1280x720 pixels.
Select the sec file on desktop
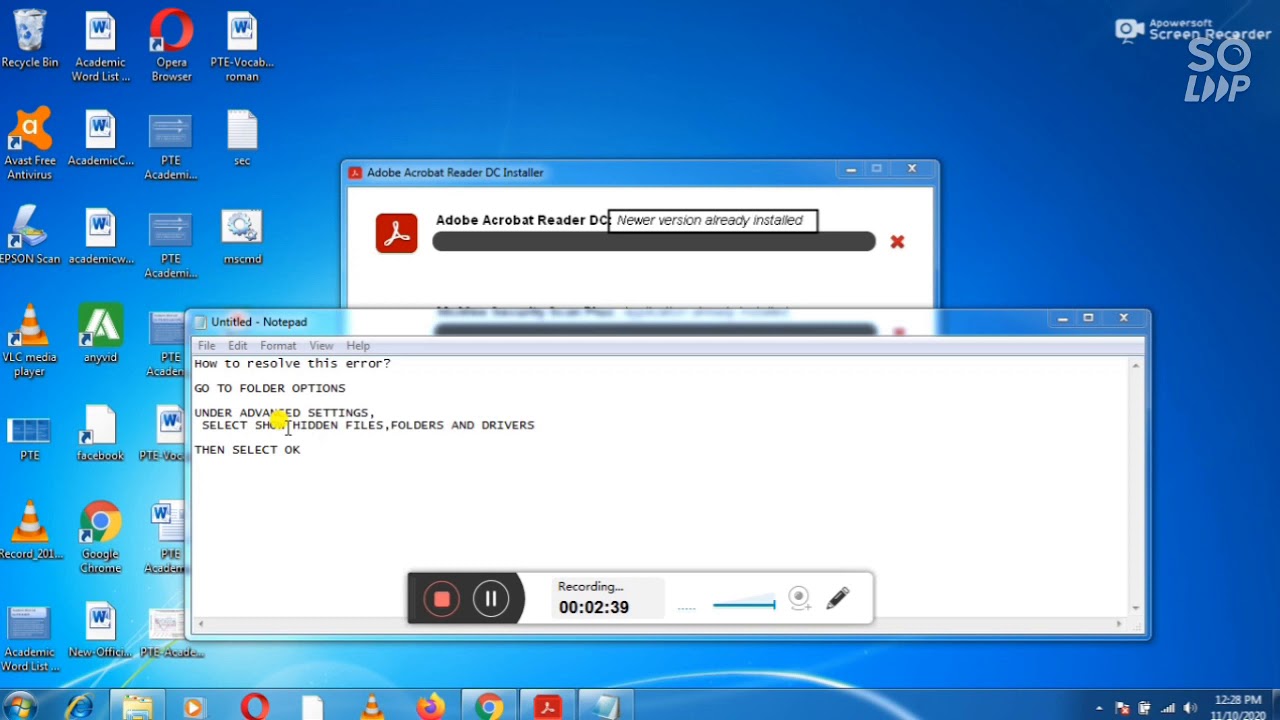click(x=242, y=138)
